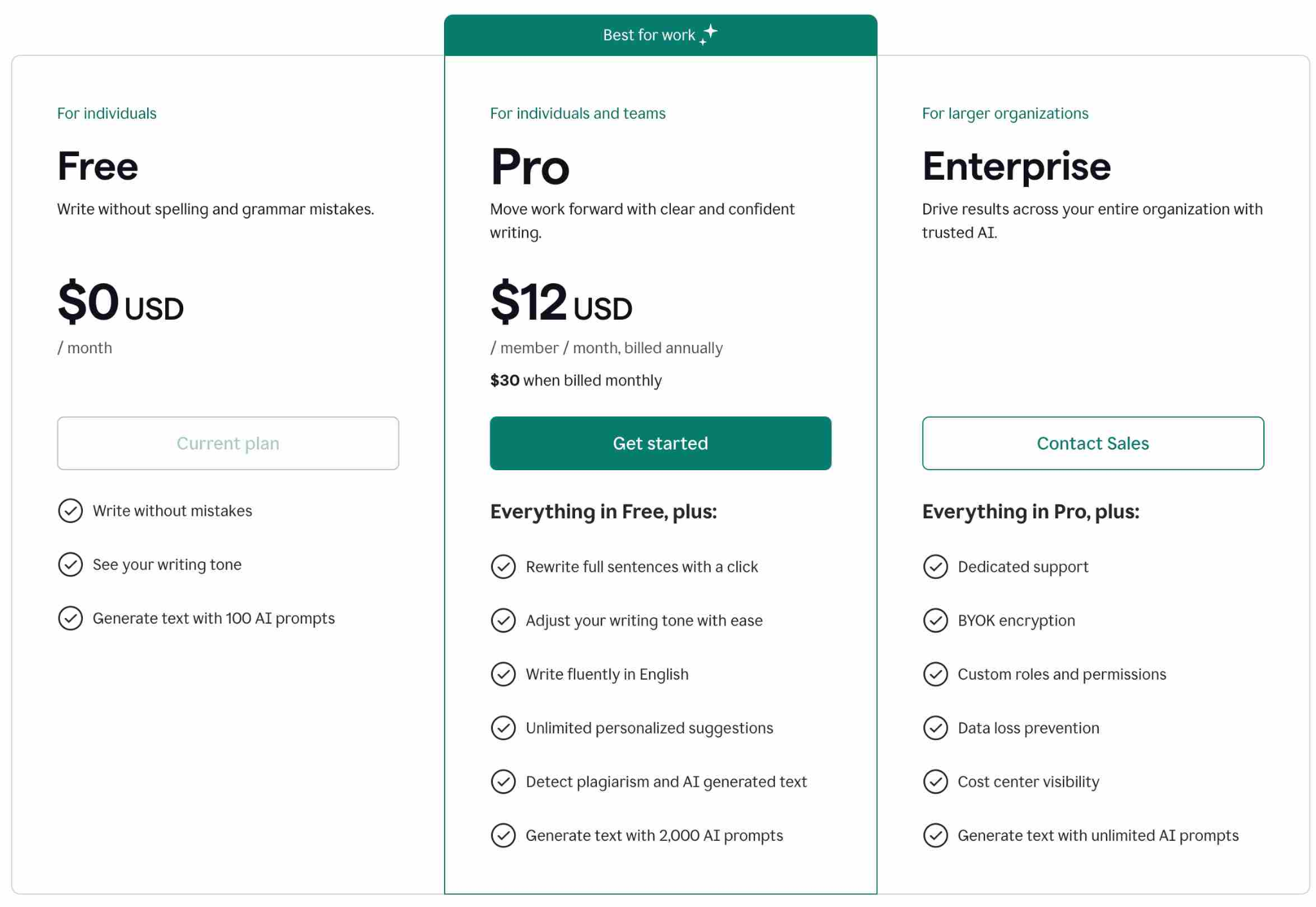
Task: Click checkmark icon next to Dedicated support
Action: coord(936,567)
